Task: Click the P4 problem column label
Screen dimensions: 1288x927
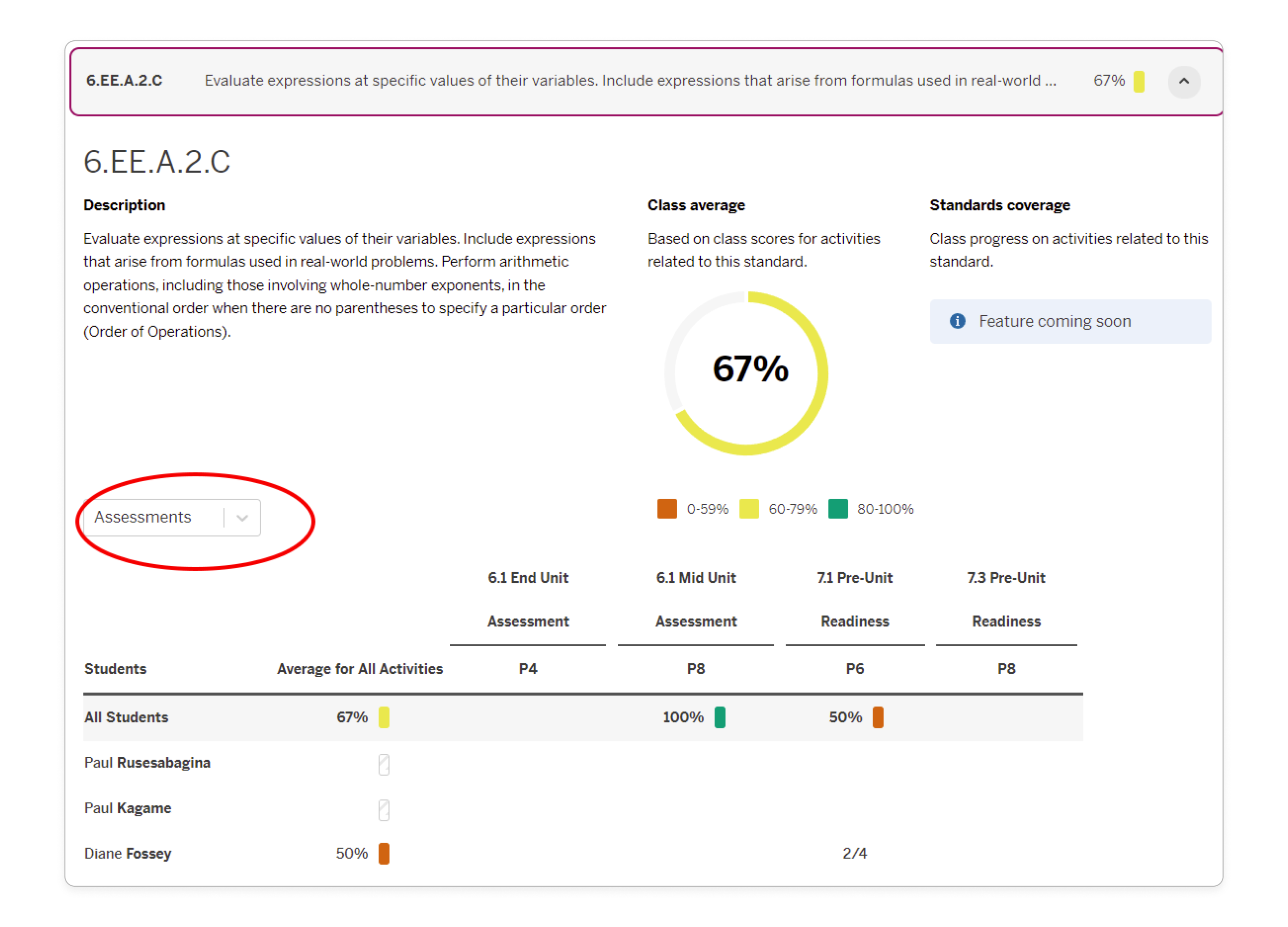Action: 528,668
